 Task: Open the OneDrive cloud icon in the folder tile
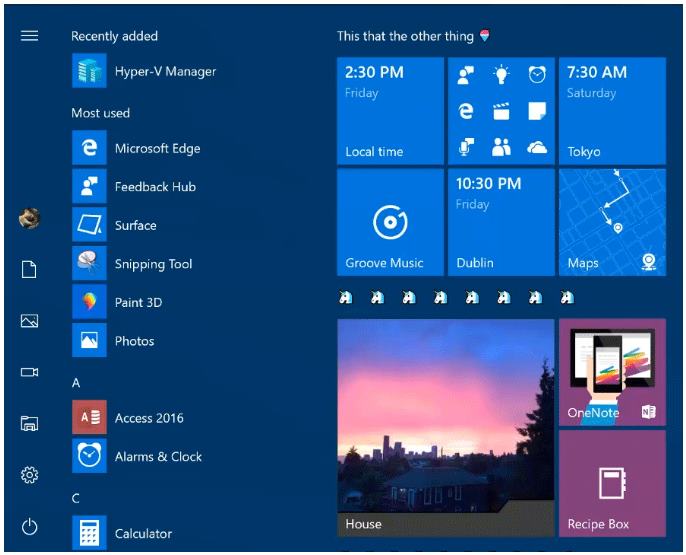tap(537, 147)
